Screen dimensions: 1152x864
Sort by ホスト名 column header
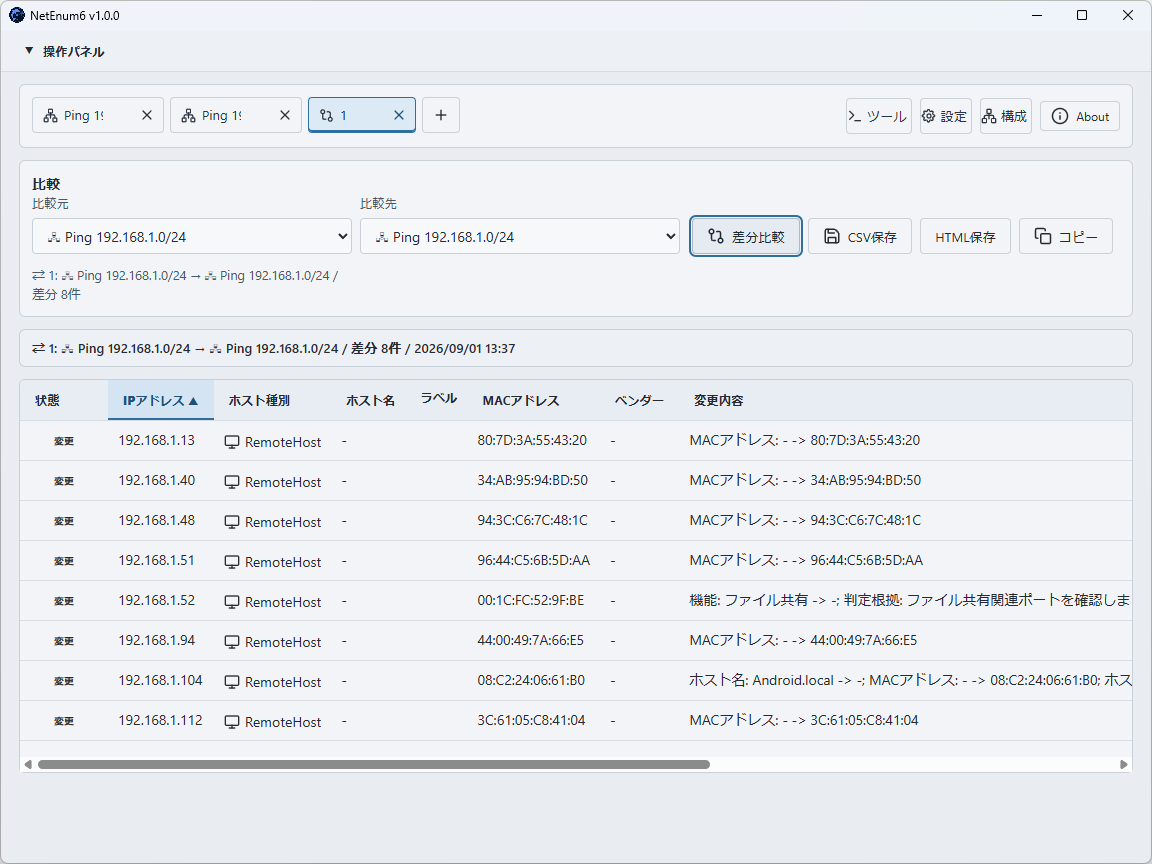(x=370, y=400)
